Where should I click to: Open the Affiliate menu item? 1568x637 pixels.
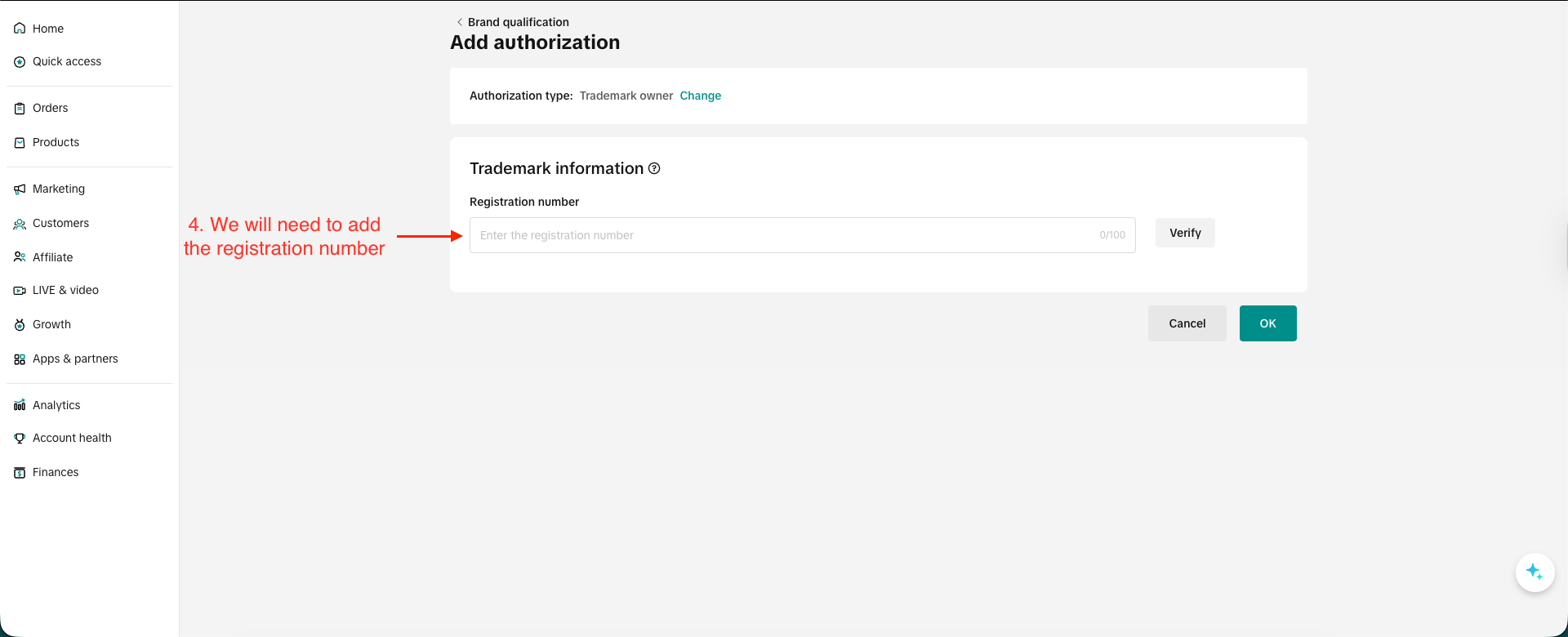point(52,257)
